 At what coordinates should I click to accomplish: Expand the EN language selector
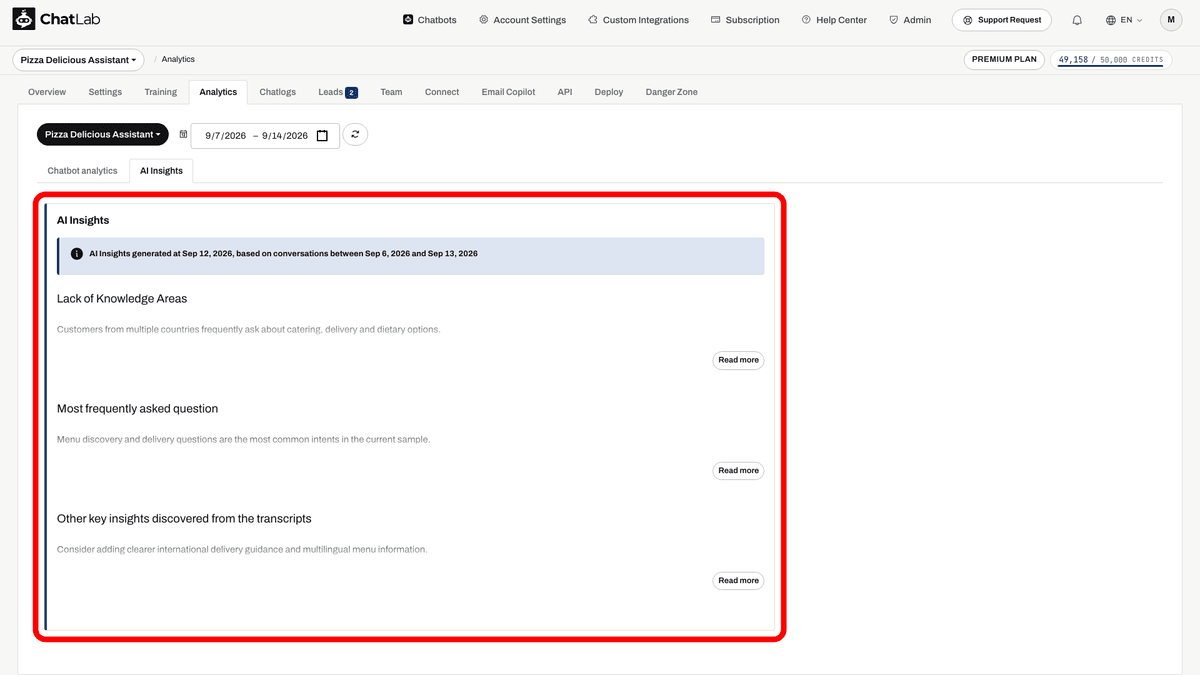(x=1124, y=20)
